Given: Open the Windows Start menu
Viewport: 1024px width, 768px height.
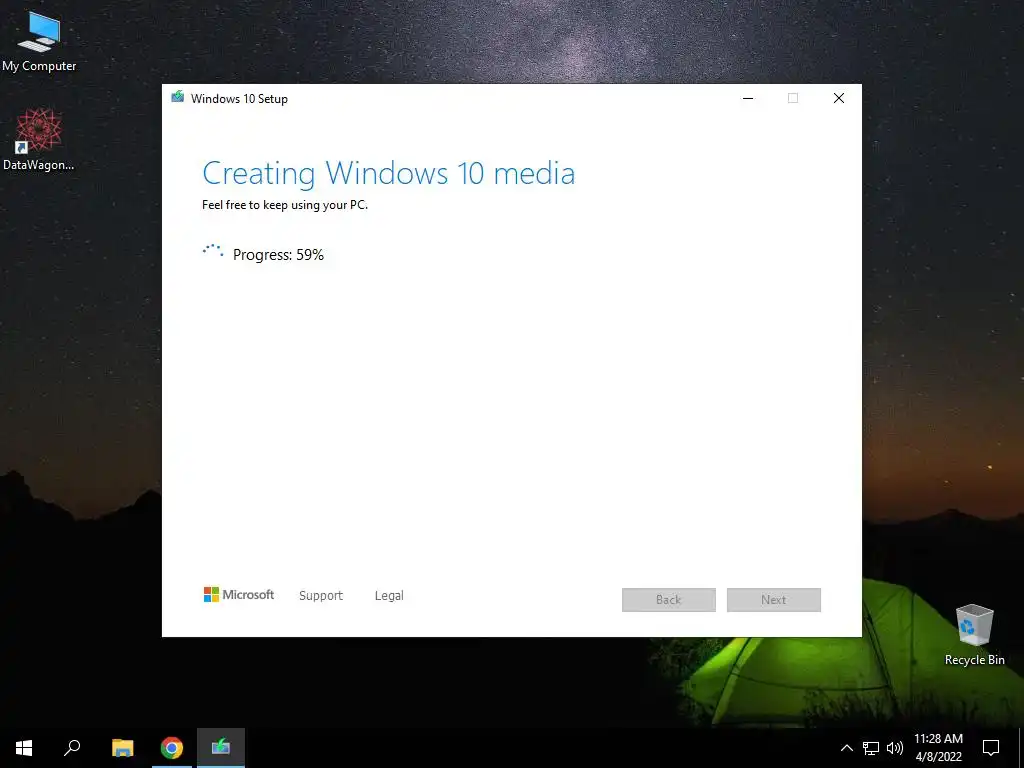Looking at the screenshot, I should (x=24, y=748).
